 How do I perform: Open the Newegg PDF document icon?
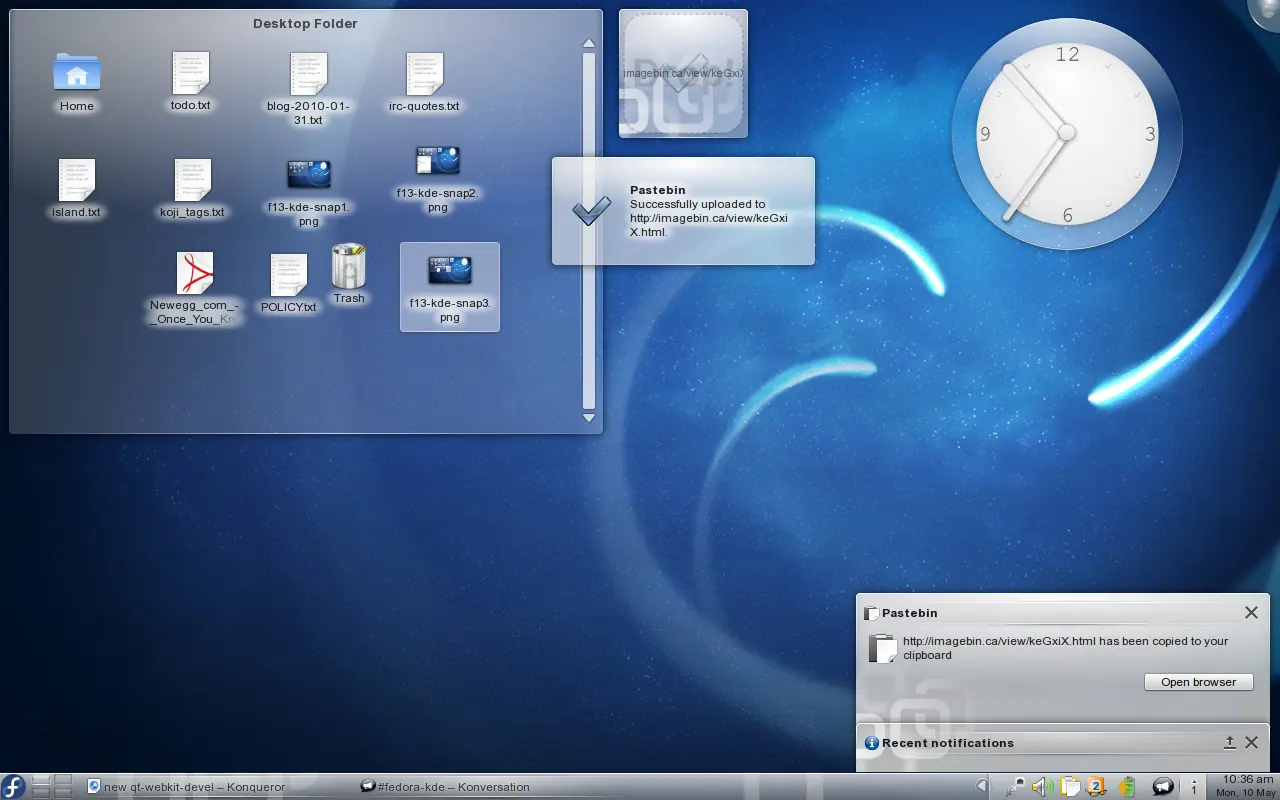tap(195, 273)
